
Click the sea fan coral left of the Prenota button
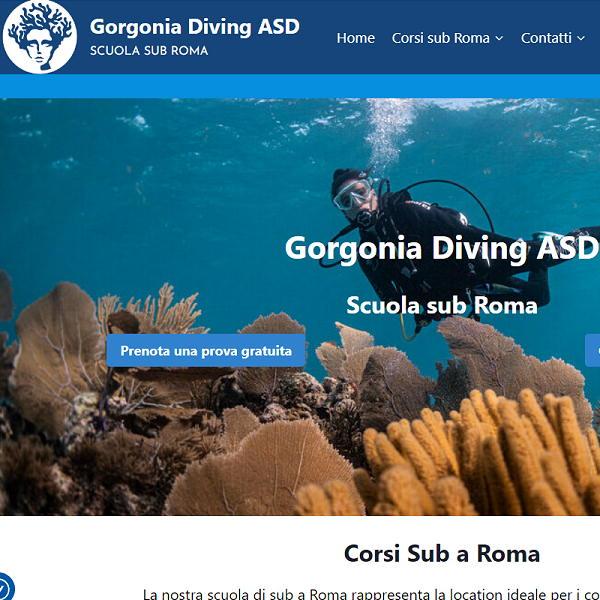pos(57,356)
